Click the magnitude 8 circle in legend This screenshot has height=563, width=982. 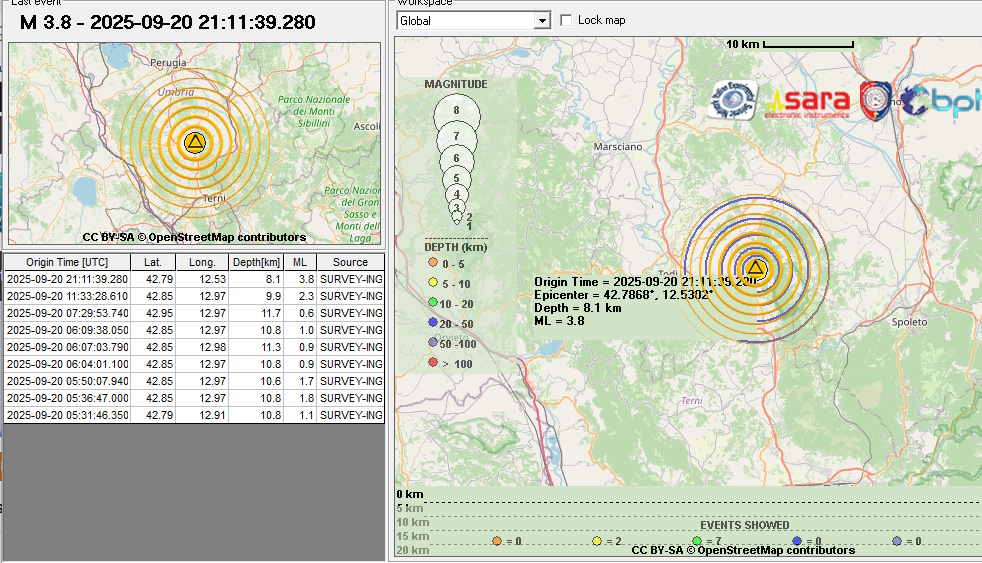[456, 111]
